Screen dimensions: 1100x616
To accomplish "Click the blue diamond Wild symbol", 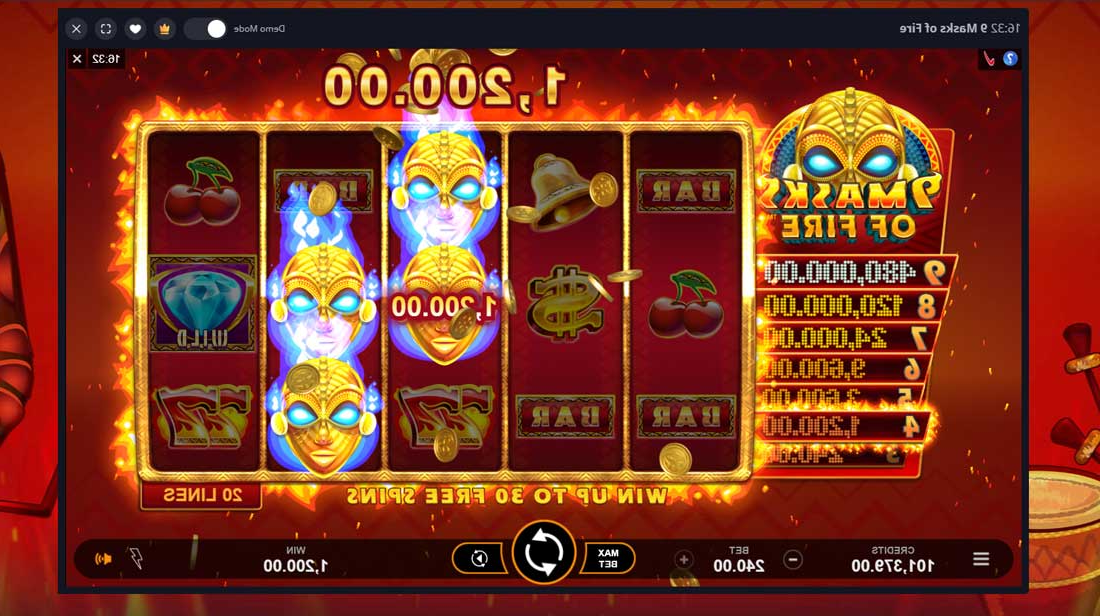I will 203,304.
